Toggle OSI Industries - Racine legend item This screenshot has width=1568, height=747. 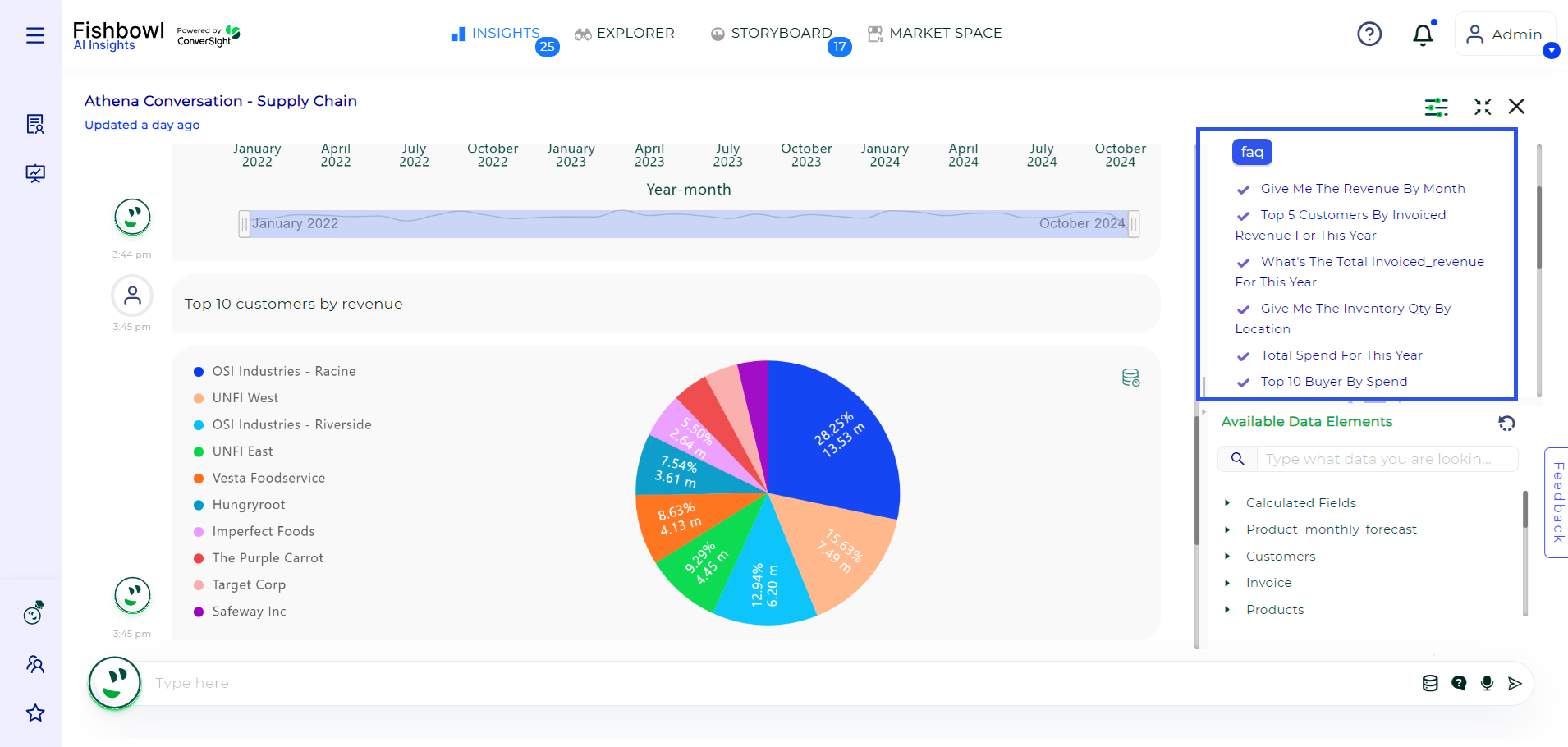274,372
